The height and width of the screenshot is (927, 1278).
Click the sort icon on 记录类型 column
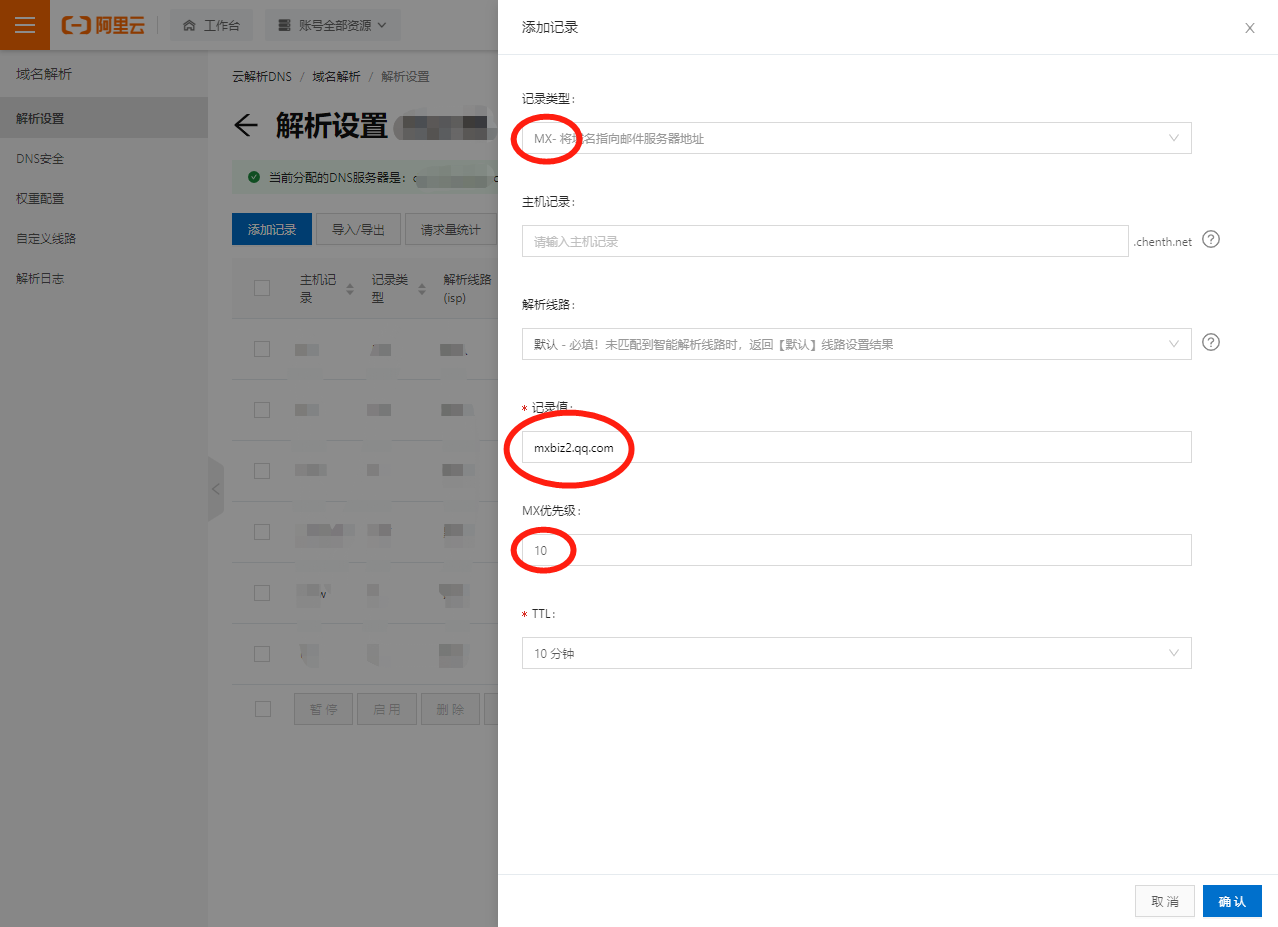click(421, 288)
